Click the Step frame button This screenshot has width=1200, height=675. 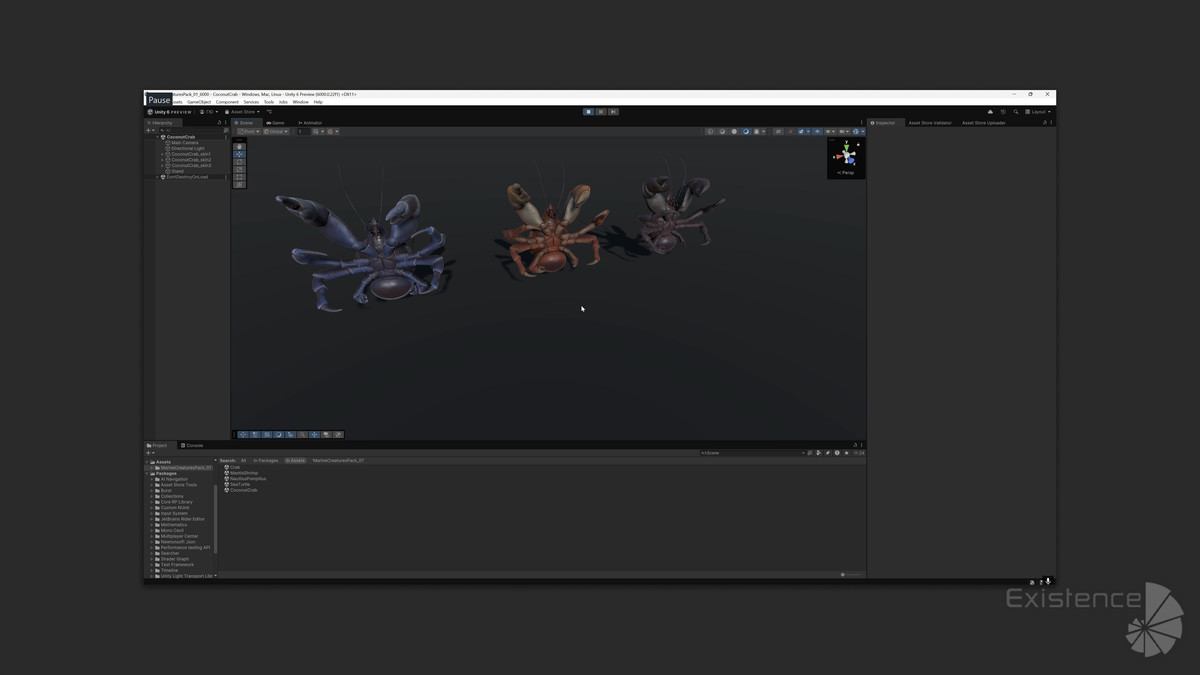coord(613,112)
